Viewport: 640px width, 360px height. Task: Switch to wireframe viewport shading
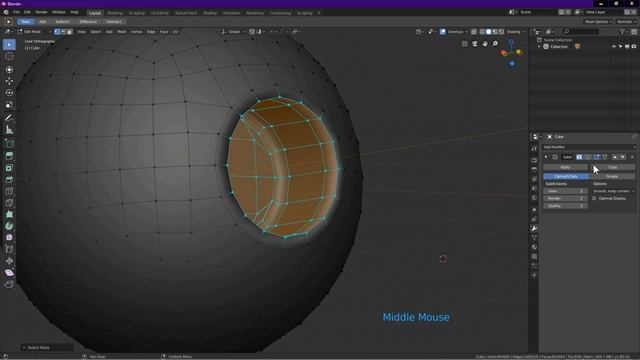[482, 31]
